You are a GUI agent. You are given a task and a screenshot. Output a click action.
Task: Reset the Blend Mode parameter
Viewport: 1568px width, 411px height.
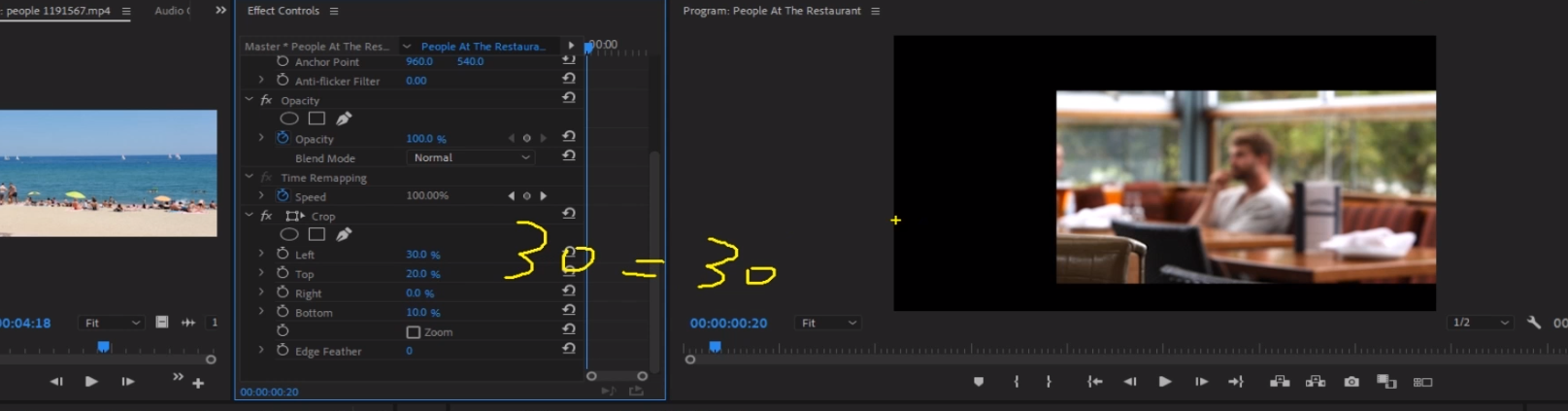click(569, 155)
